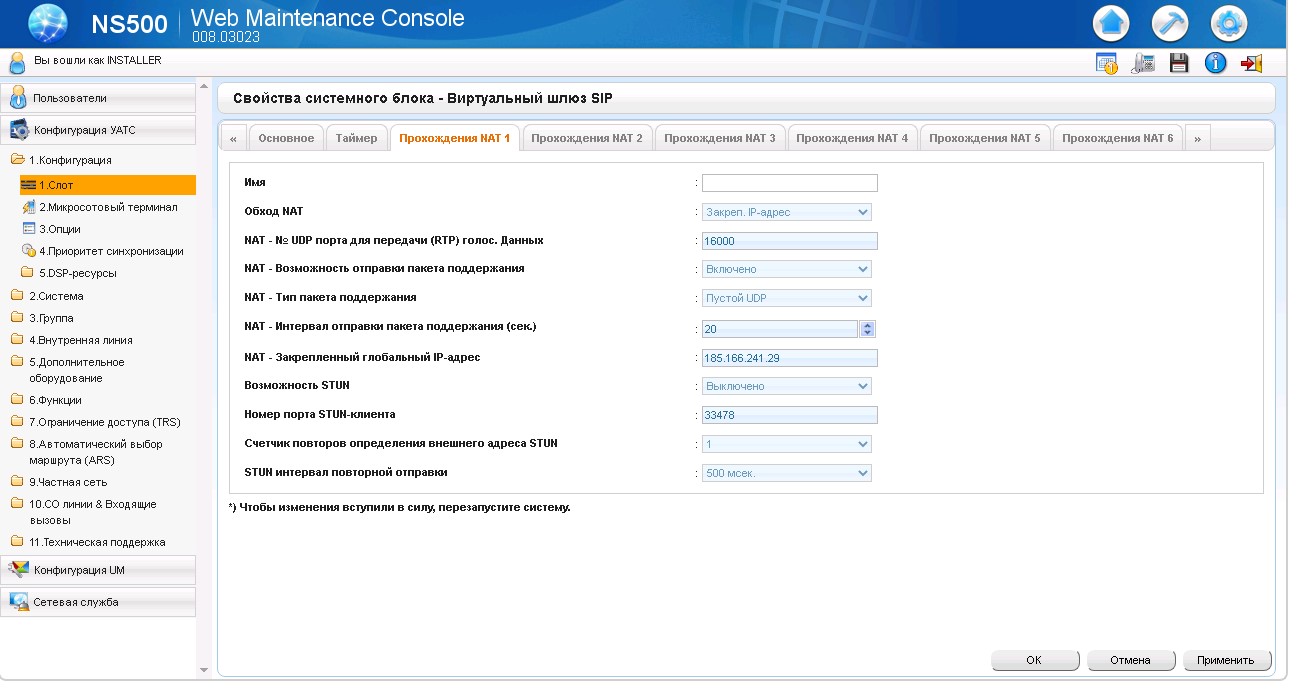
Task: Edit the RTP UDP port field 16000
Action: coord(789,241)
